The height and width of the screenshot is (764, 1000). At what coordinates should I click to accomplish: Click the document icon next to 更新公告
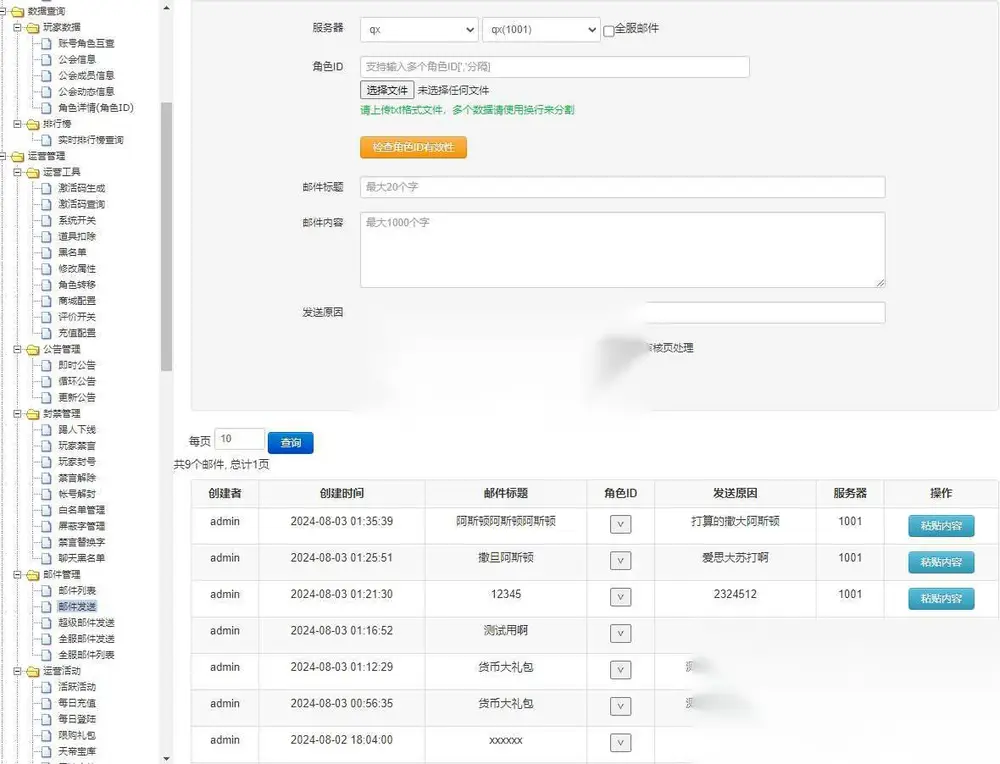pos(46,397)
